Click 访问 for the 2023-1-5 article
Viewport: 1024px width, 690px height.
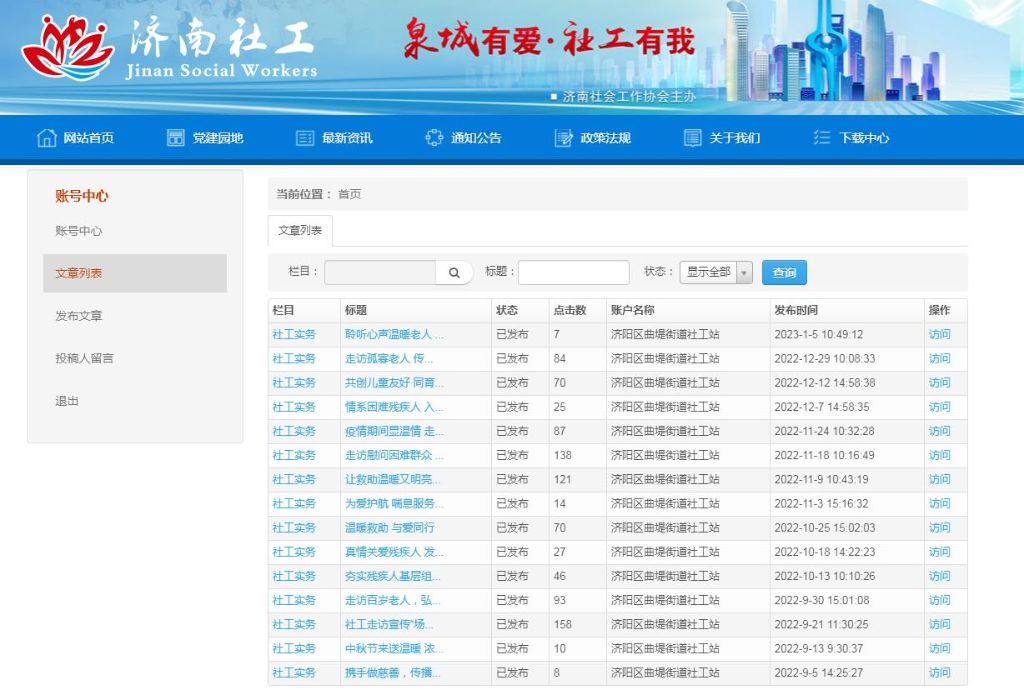[939, 335]
